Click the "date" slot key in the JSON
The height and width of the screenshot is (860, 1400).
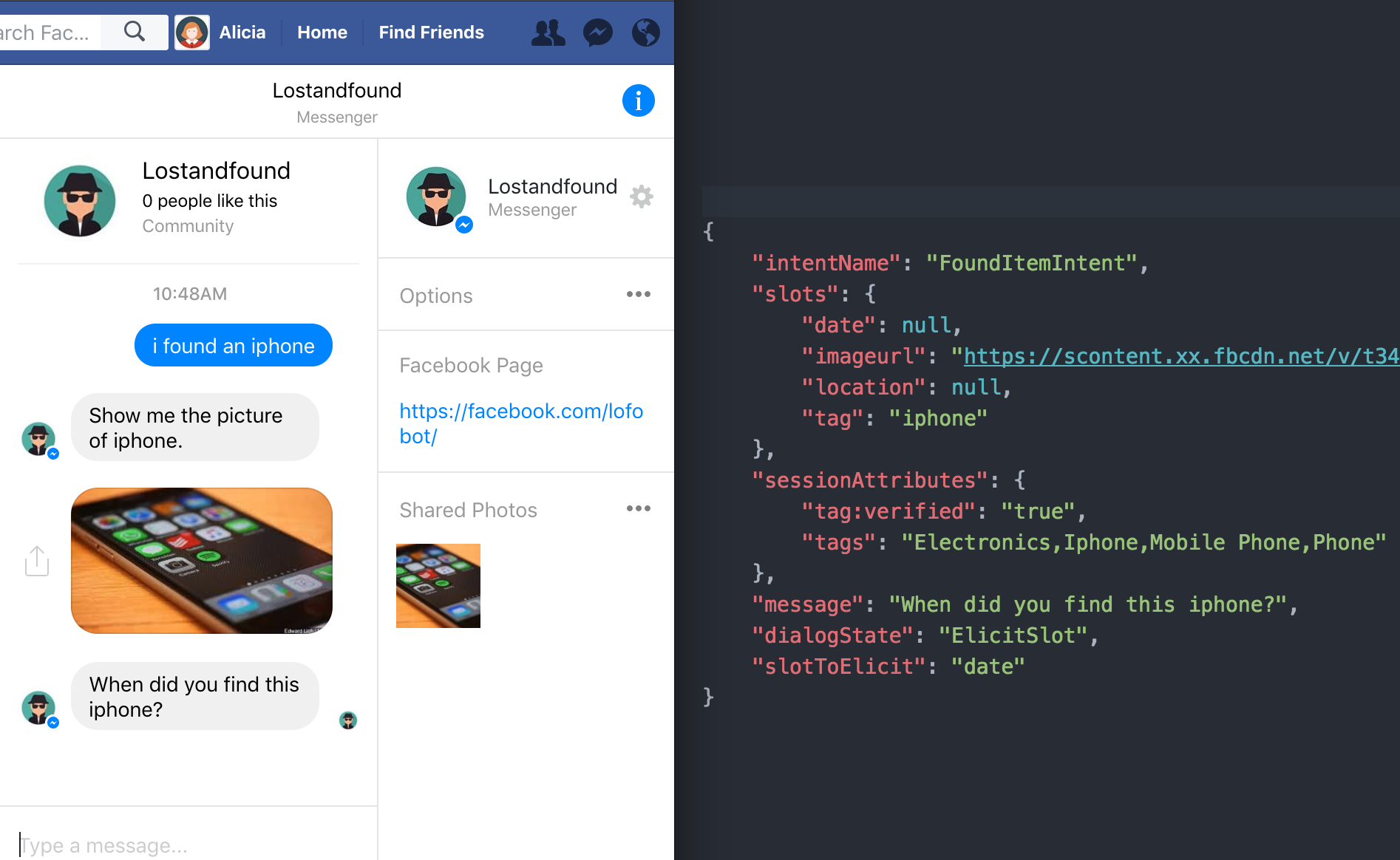pos(839,325)
